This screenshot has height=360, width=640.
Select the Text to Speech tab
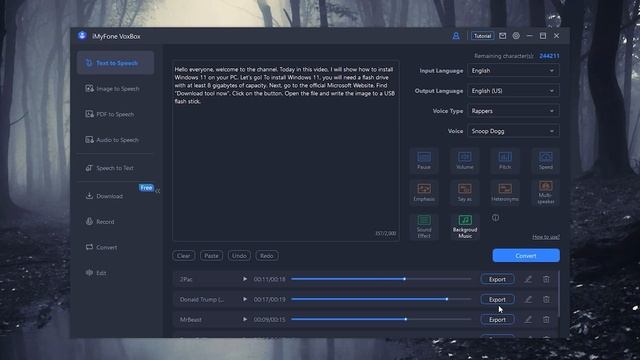[x=116, y=63]
